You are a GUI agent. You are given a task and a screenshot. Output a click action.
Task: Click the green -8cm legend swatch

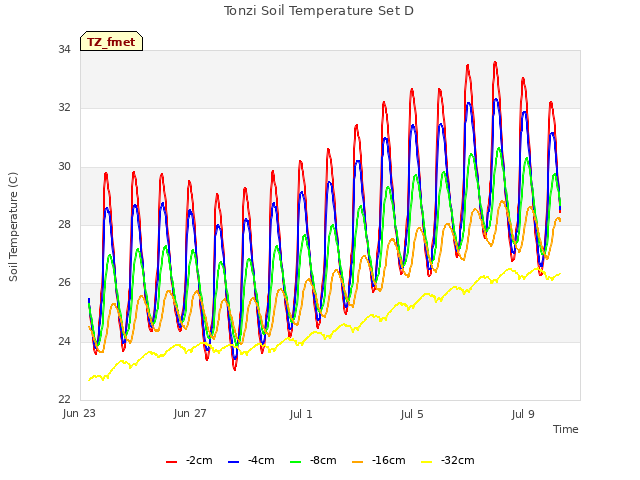(x=296, y=461)
